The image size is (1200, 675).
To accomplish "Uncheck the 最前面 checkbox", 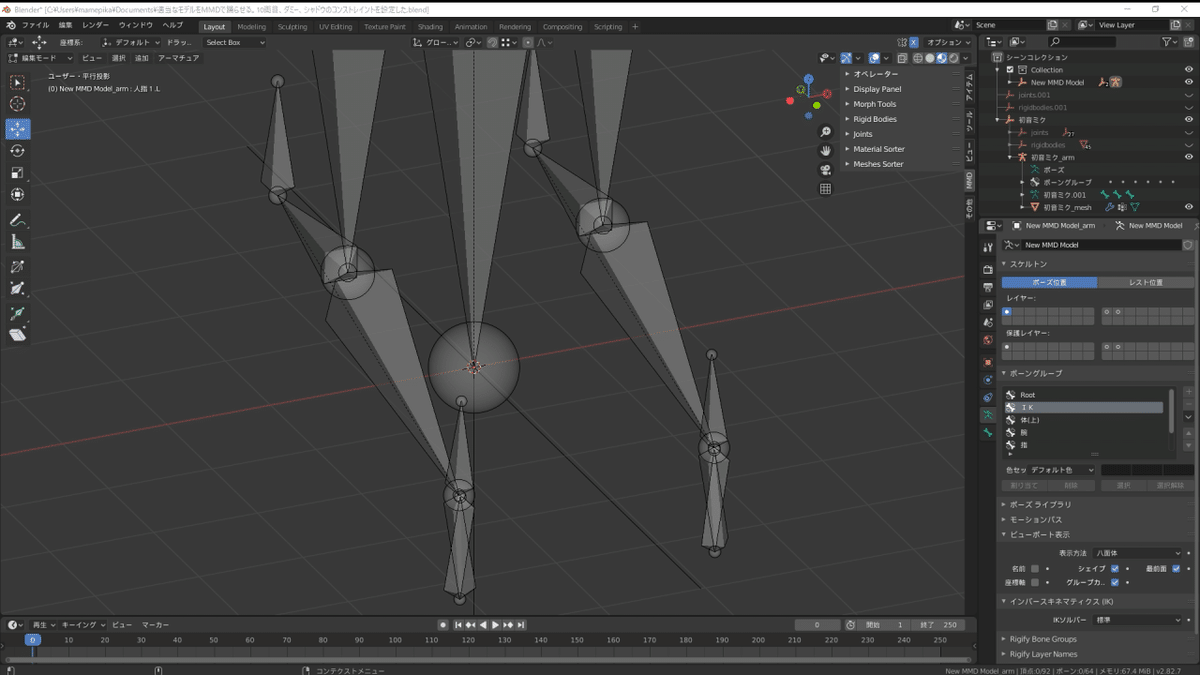I will 1176,568.
